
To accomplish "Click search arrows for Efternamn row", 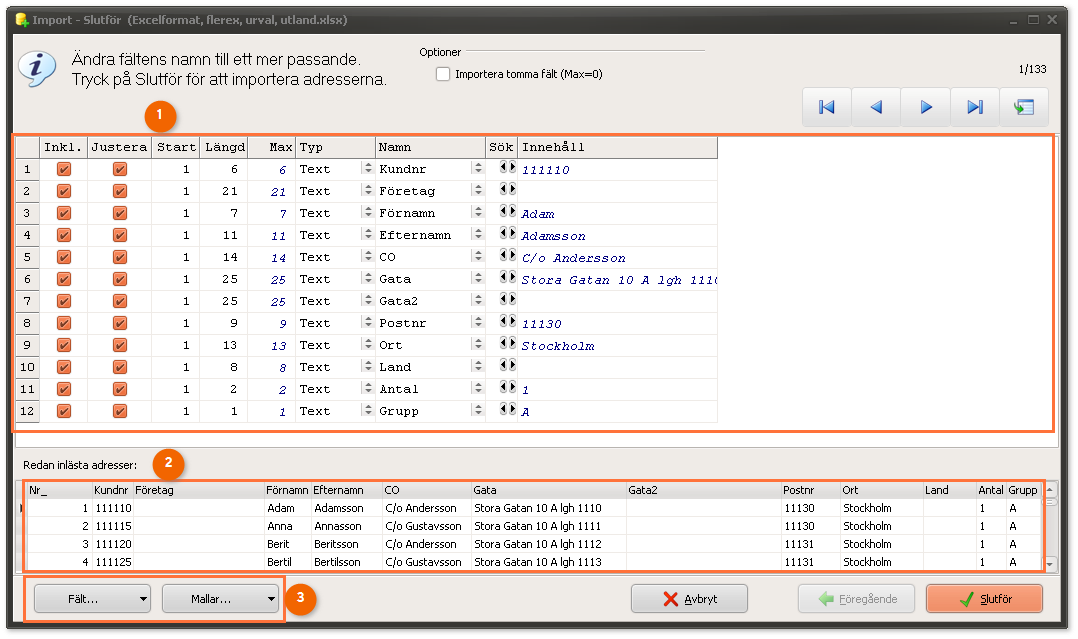I will pyautogui.click(x=507, y=233).
